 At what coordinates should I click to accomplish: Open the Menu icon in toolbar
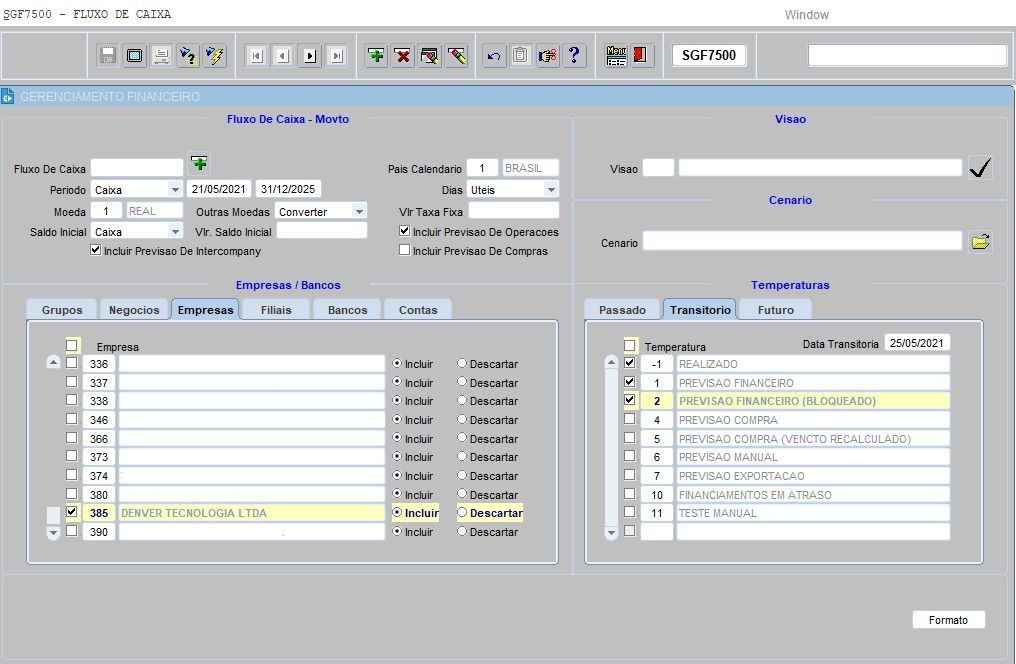(616, 56)
